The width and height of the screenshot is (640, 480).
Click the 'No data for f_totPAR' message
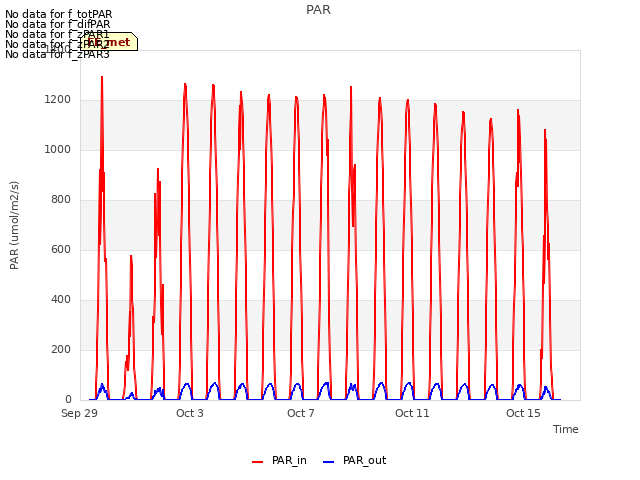(59, 14)
